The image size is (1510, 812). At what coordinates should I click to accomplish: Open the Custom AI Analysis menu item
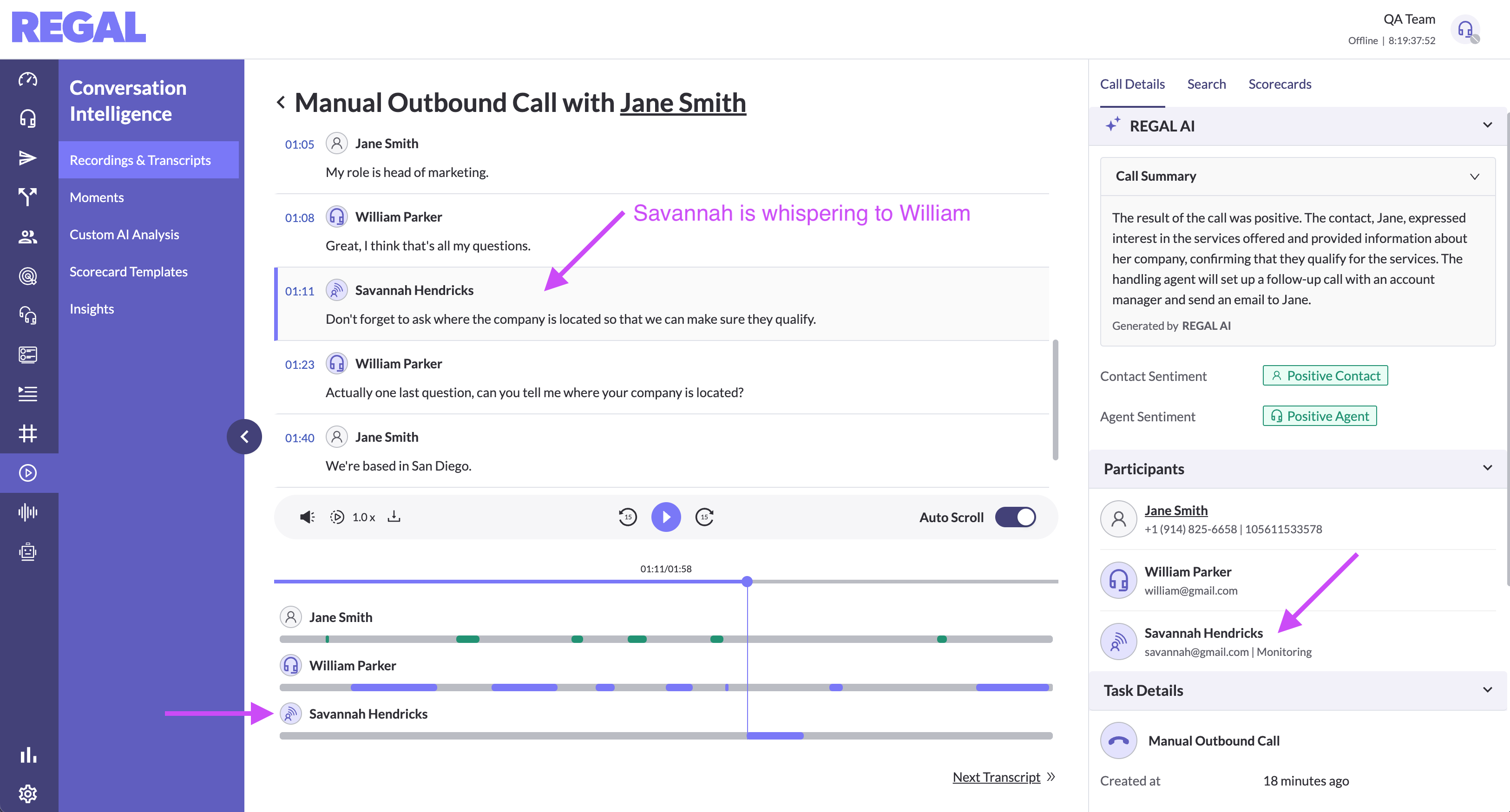(124, 235)
